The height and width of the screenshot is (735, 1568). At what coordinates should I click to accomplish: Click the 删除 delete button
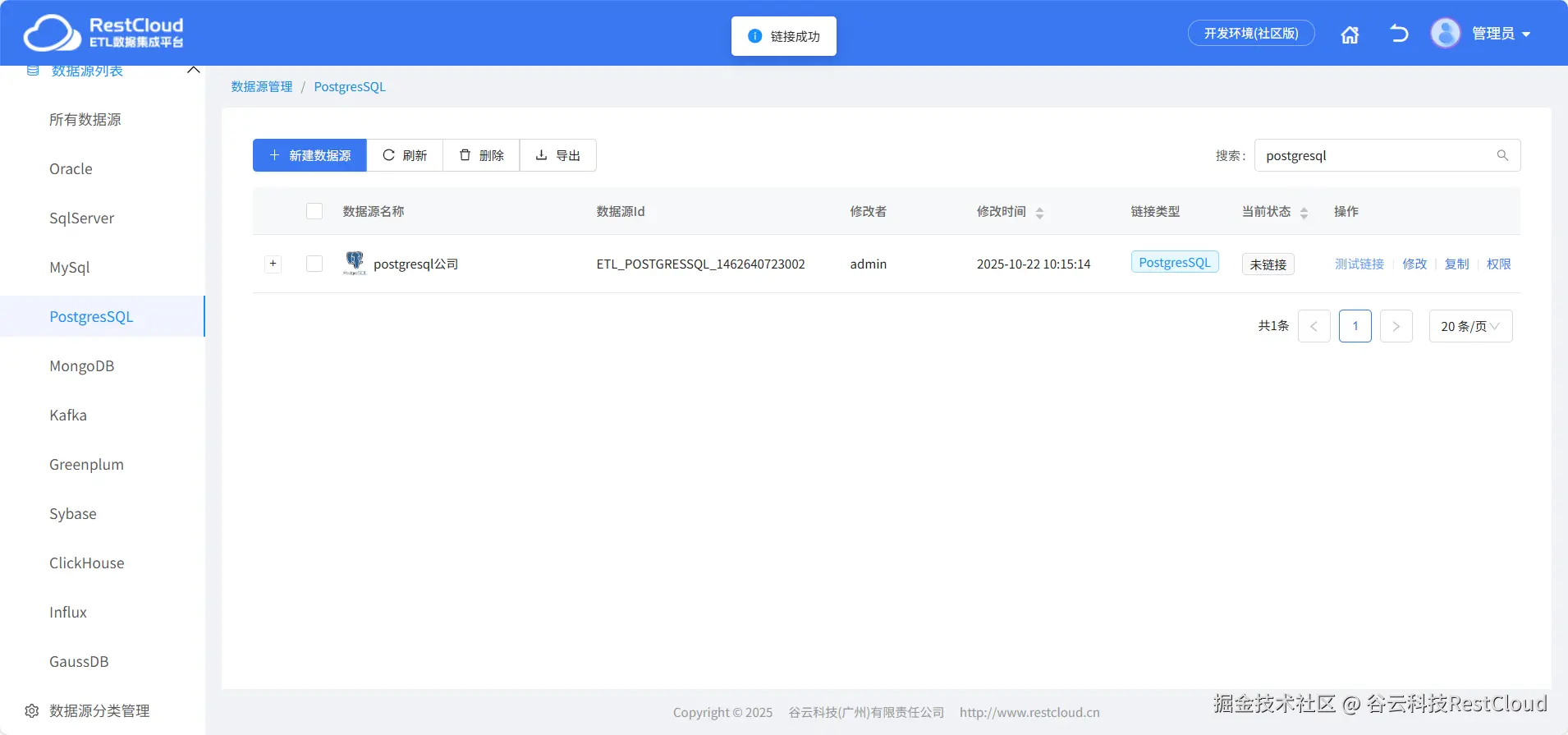[x=481, y=155]
